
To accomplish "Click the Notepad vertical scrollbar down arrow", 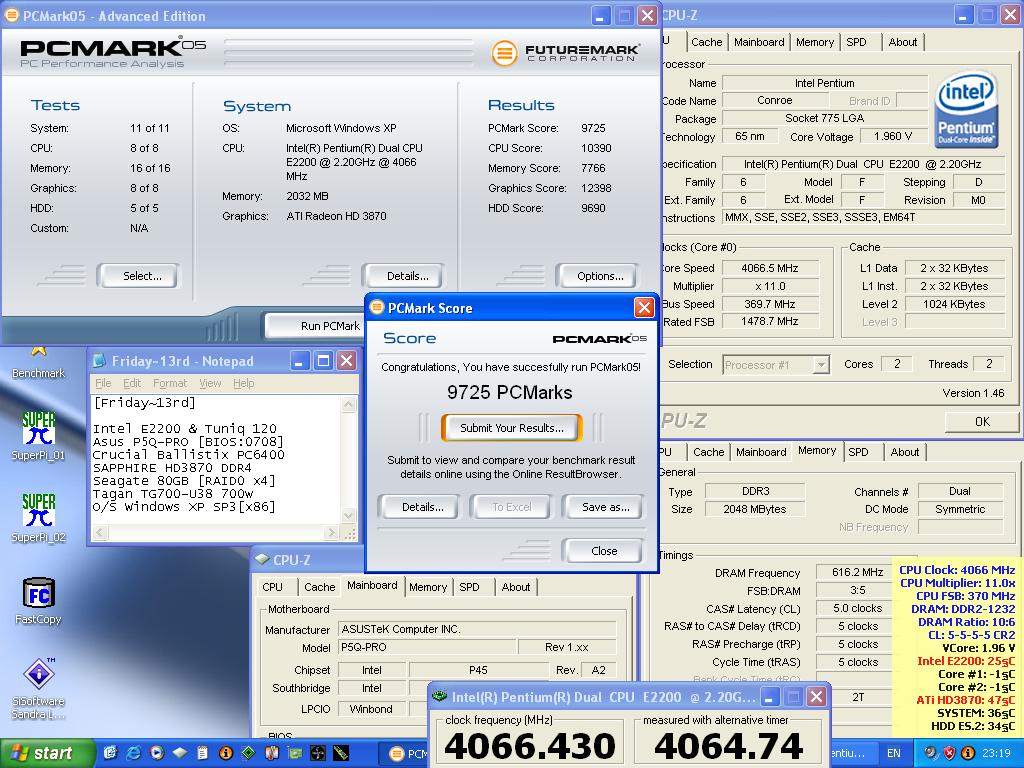I will point(349,515).
